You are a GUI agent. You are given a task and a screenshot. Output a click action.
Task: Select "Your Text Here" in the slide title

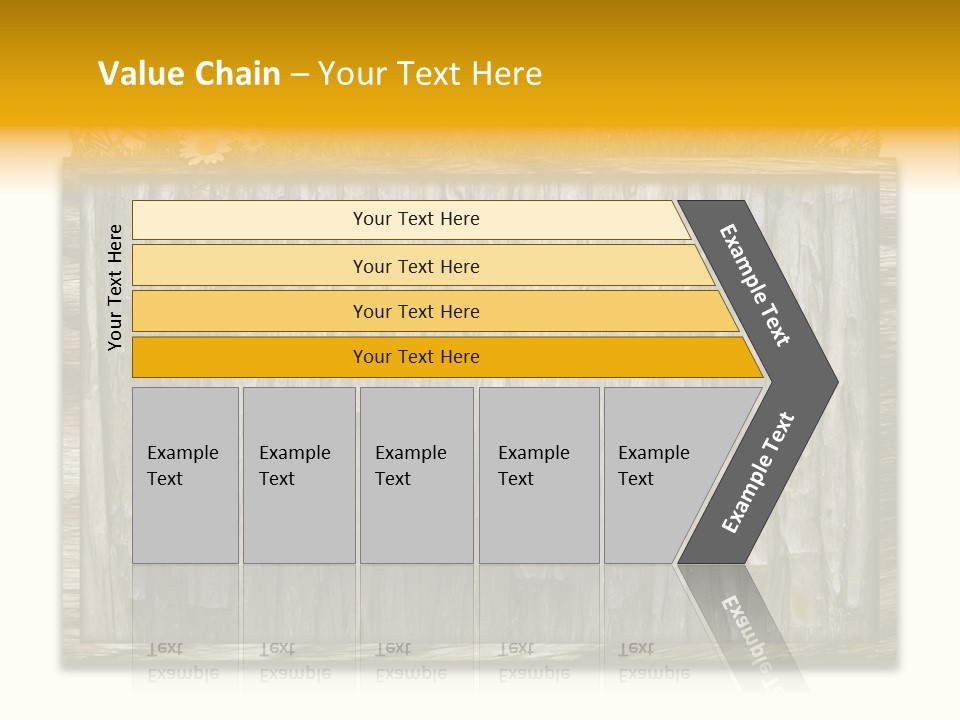(x=430, y=74)
